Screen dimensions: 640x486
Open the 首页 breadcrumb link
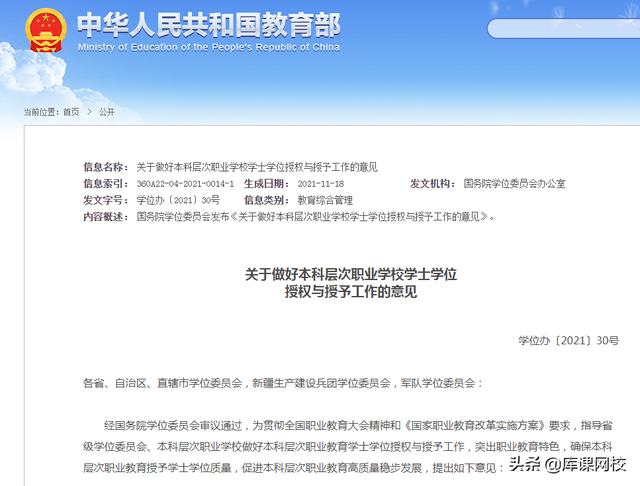point(71,112)
